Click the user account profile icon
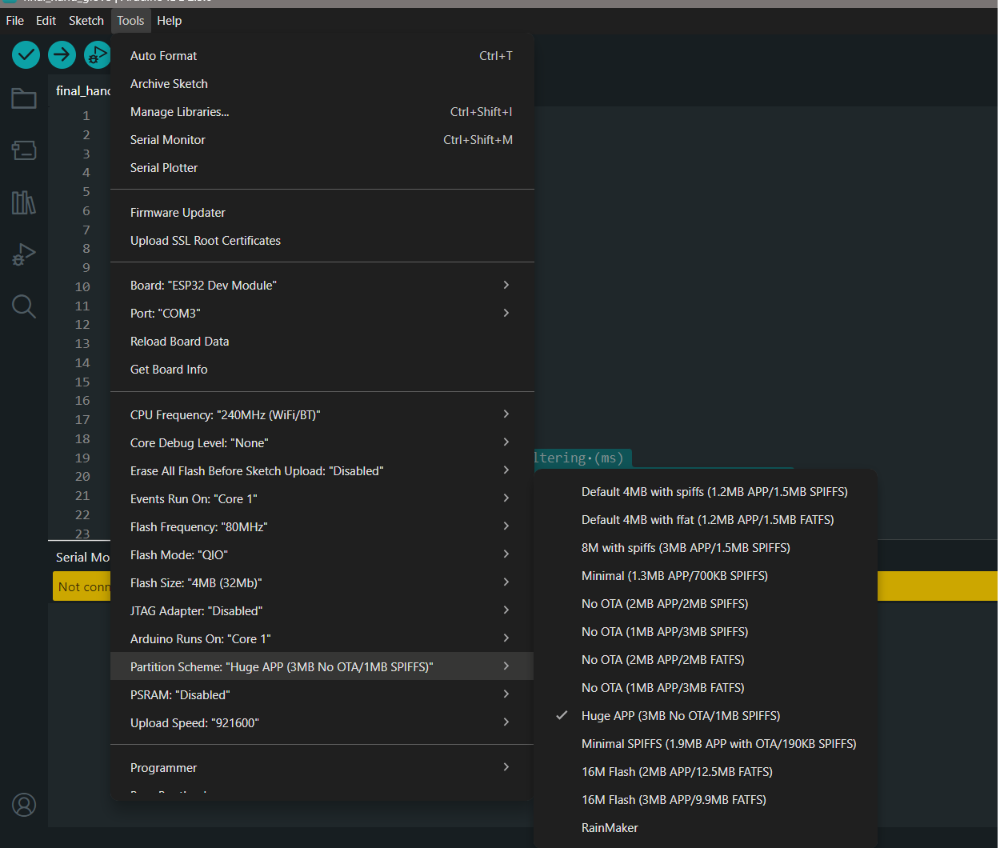This screenshot has width=998, height=849. pos(24,805)
